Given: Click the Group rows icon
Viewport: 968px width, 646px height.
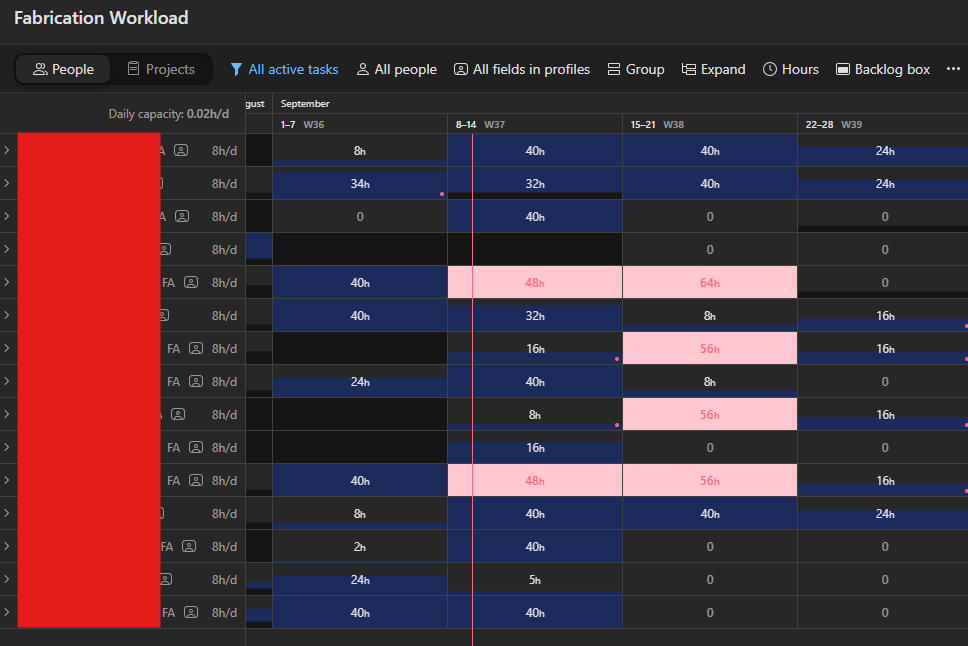Looking at the screenshot, I should [x=614, y=70].
